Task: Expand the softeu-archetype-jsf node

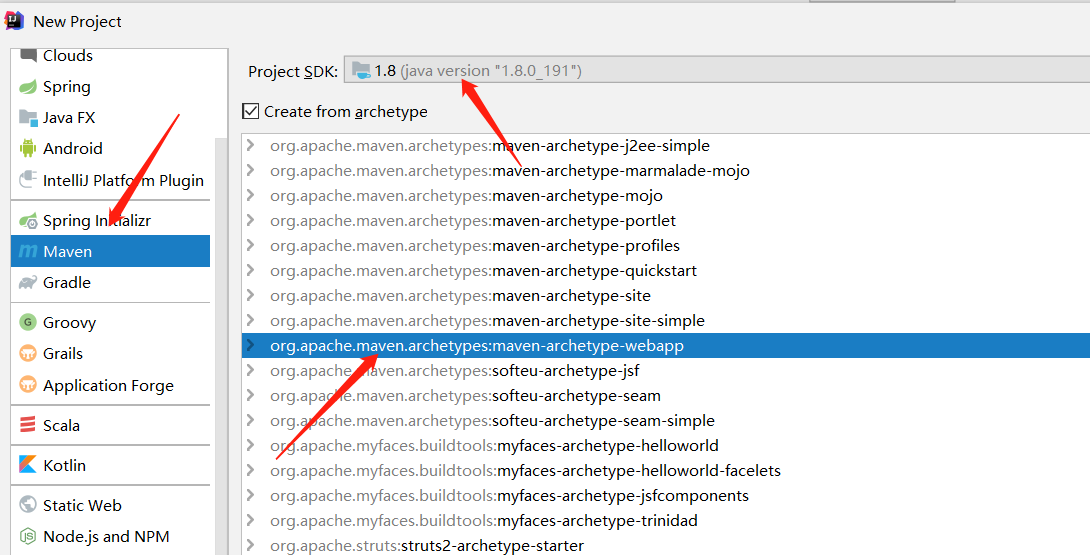Action: point(251,371)
